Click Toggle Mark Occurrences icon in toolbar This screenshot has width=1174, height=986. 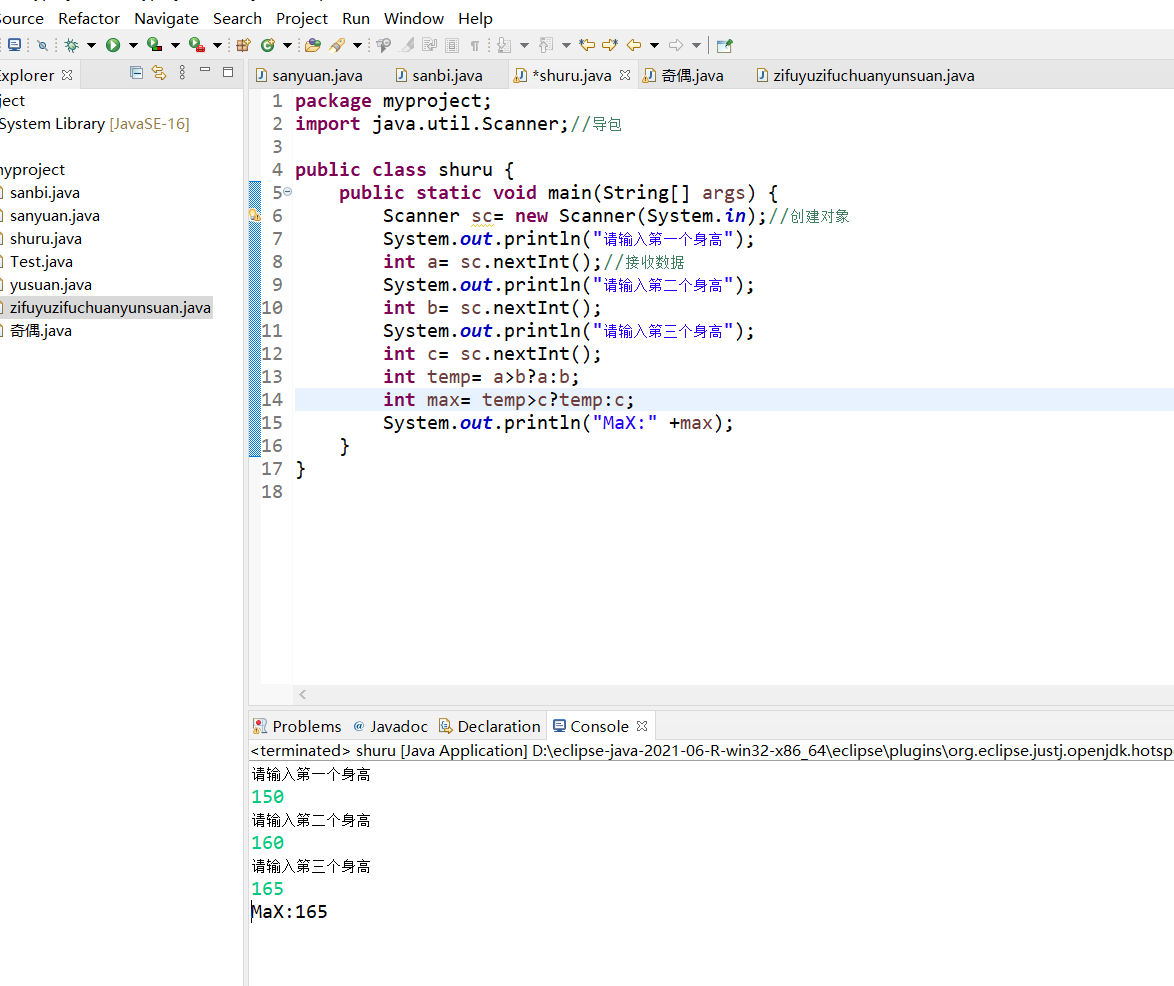407,45
